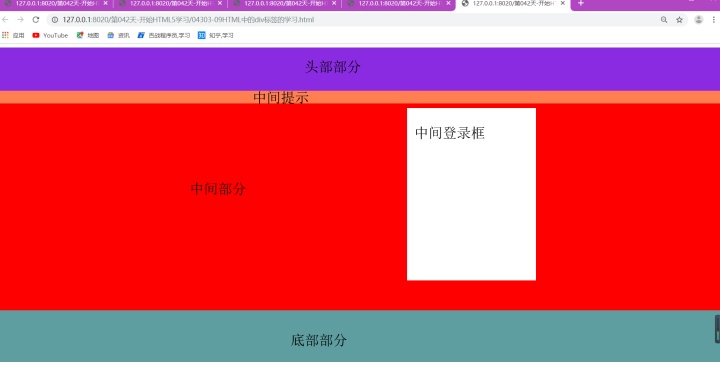Open the Chrome profile avatar
Viewport: 720px width, 380px height.
[x=698, y=20]
